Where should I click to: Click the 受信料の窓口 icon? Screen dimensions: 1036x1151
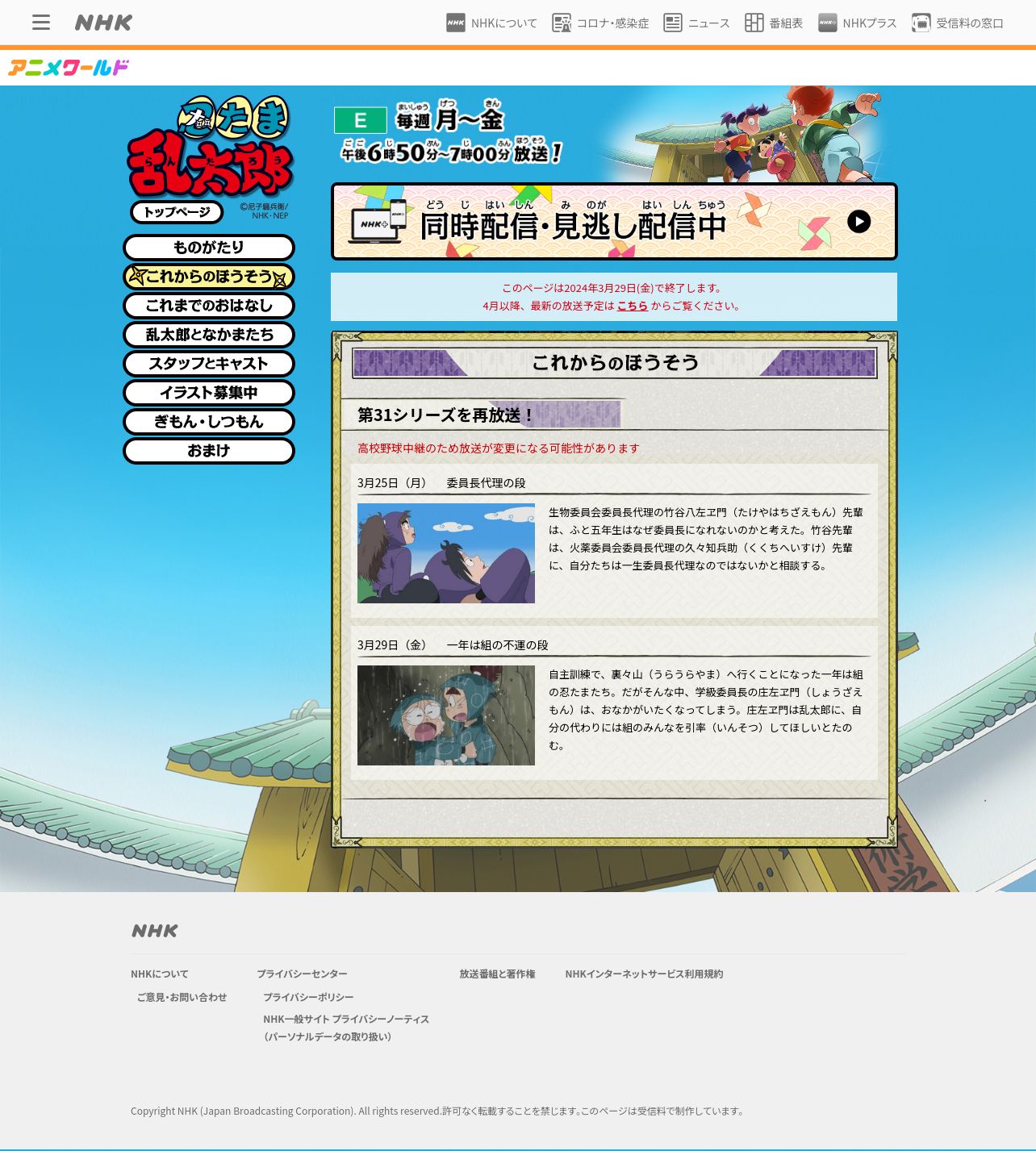coord(921,23)
